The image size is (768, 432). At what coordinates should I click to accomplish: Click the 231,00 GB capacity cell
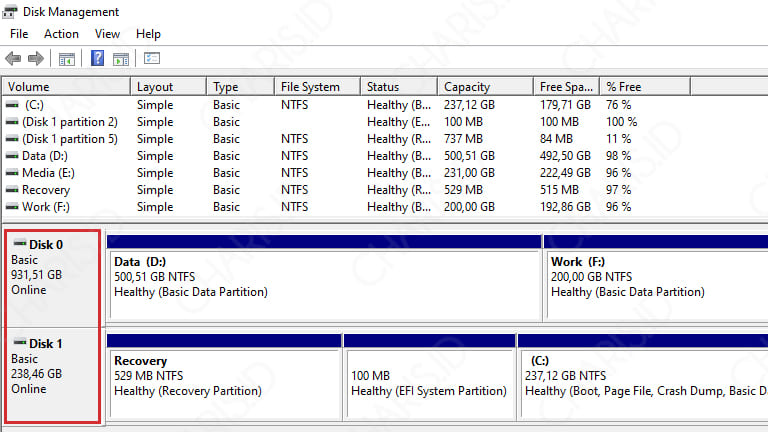[x=469, y=172]
